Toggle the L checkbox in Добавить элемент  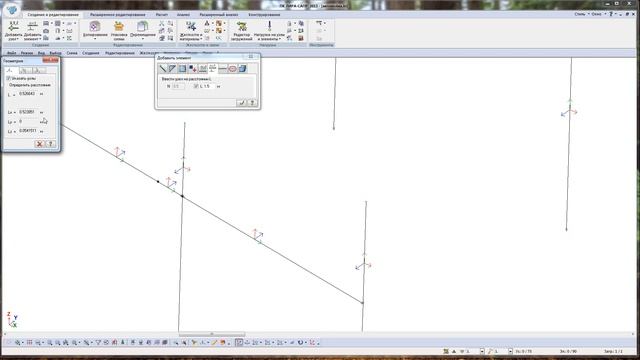tap(196, 86)
